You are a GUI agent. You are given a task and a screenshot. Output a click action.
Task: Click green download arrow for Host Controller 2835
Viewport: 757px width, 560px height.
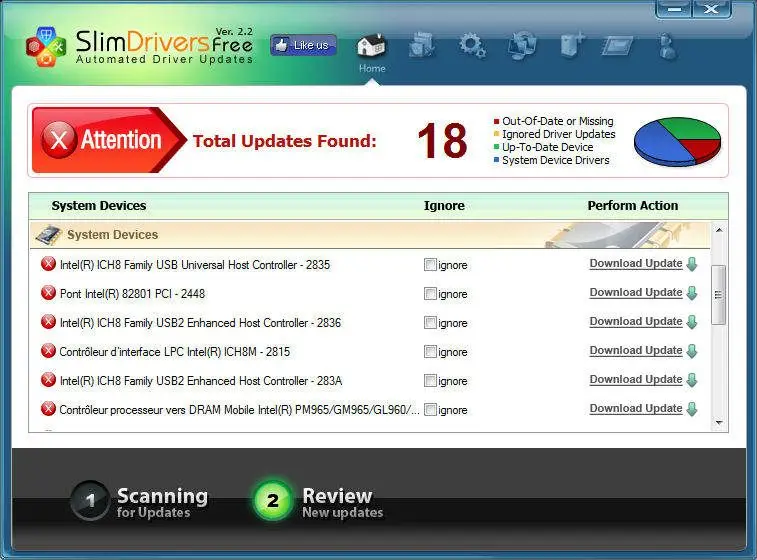tap(692, 264)
